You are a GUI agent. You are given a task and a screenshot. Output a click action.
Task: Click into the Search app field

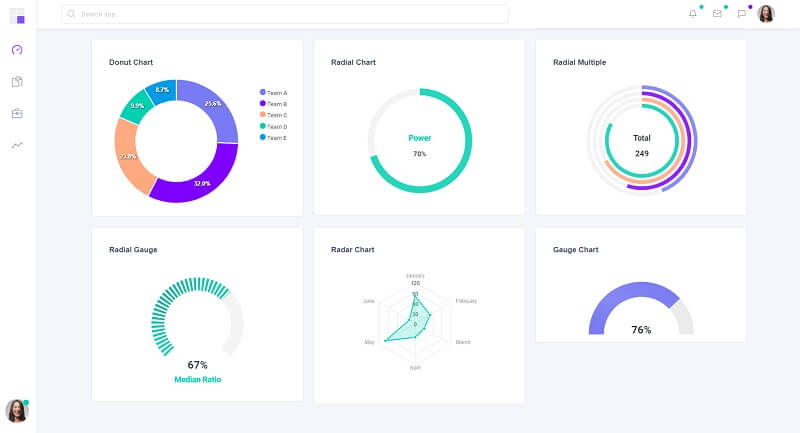coord(290,14)
